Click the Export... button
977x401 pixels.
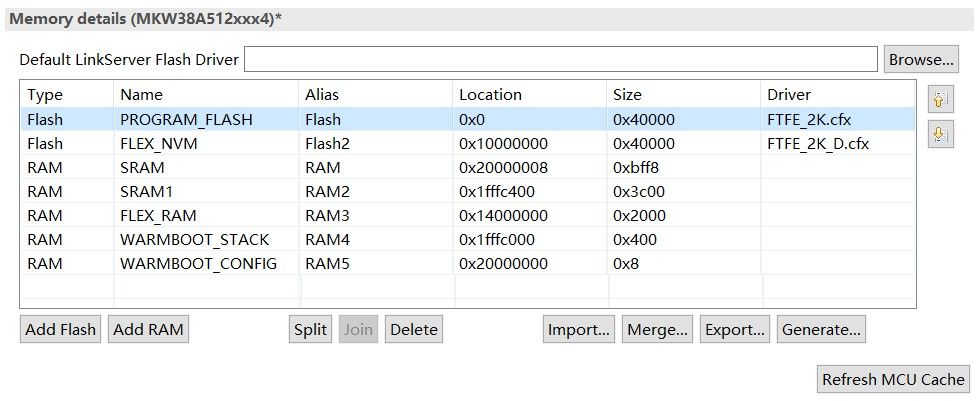coord(735,329)
